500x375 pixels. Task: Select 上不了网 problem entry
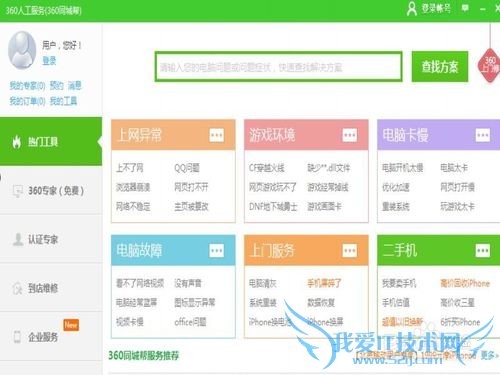pyautogui.click(x=130, y=168)
